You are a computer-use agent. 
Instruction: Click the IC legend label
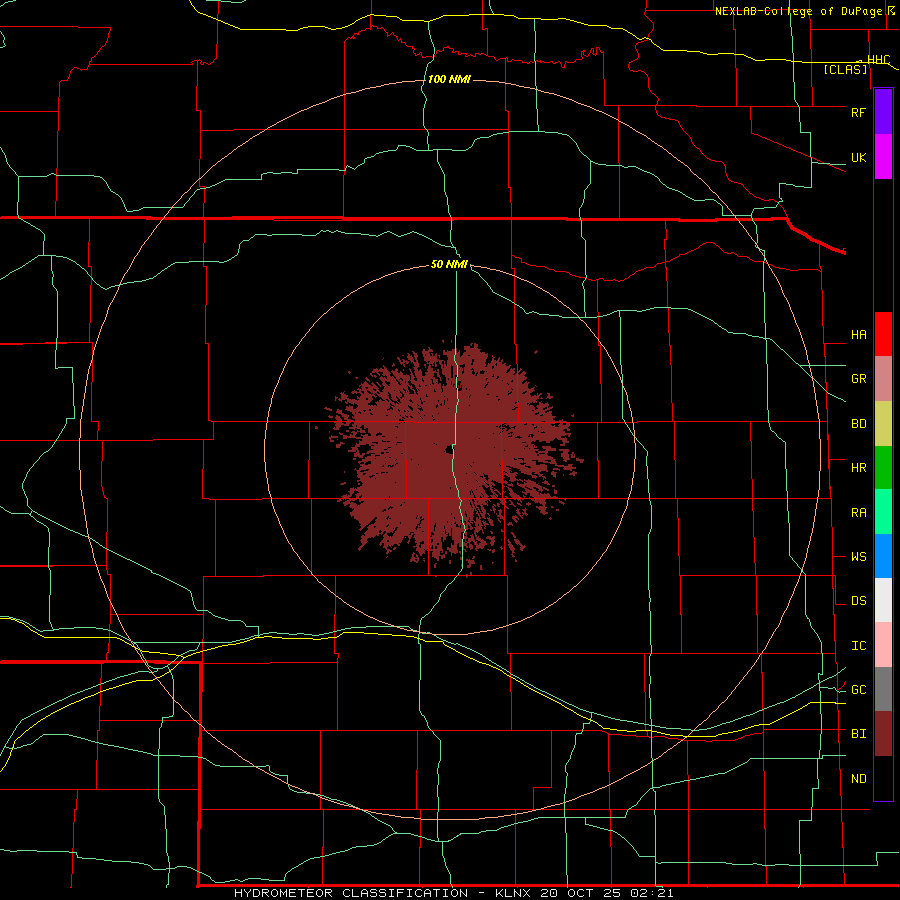pyautogui.click(x=858, y=646)
